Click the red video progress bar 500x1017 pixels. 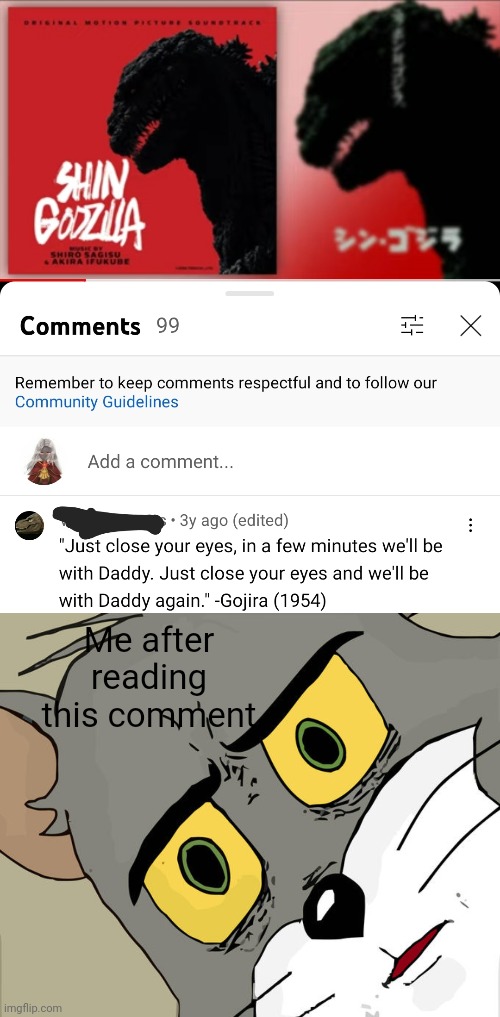pyautogui.click(x=43, y=280)
